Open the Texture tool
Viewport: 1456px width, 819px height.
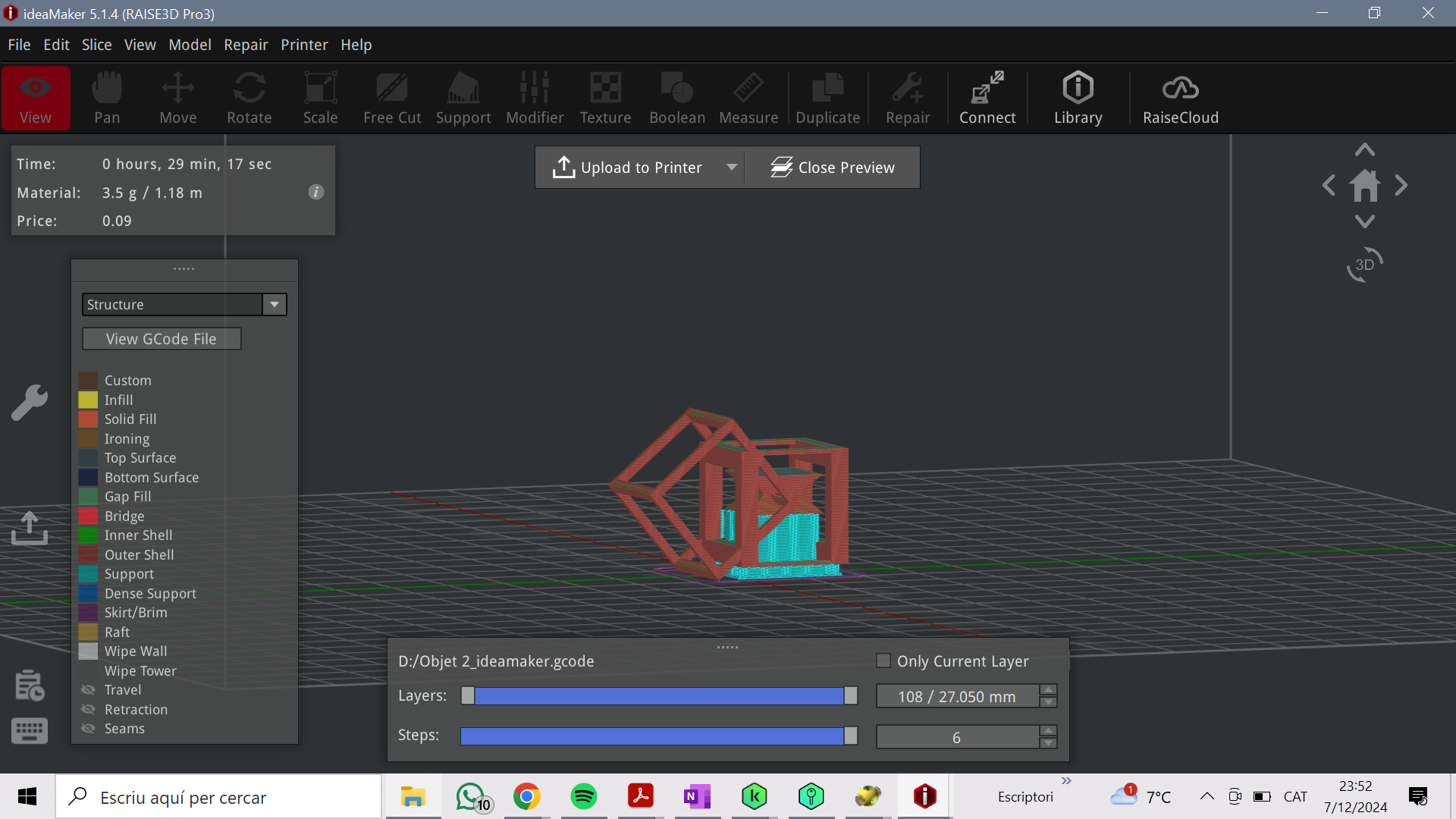(x=606, y=98)
